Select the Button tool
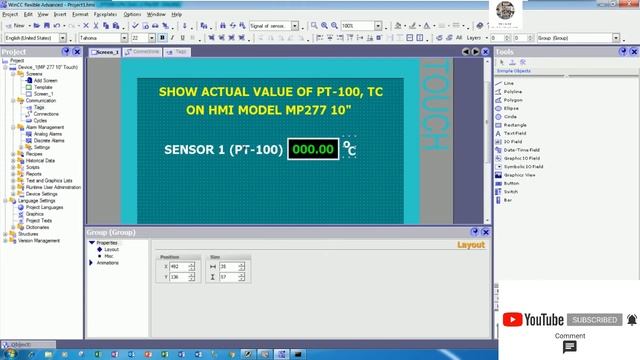 click(507, 183)
